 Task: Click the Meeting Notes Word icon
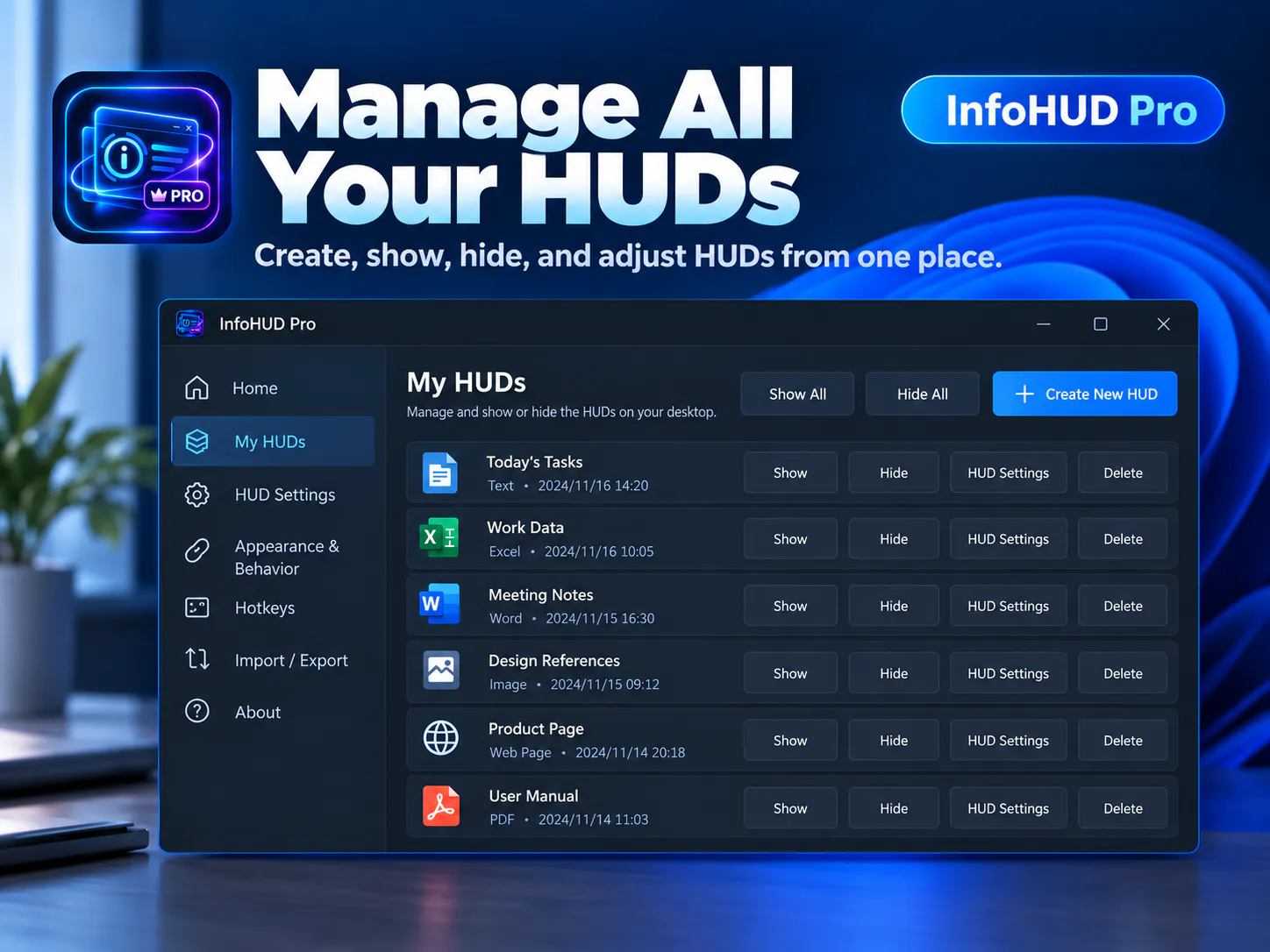point(440,604)
